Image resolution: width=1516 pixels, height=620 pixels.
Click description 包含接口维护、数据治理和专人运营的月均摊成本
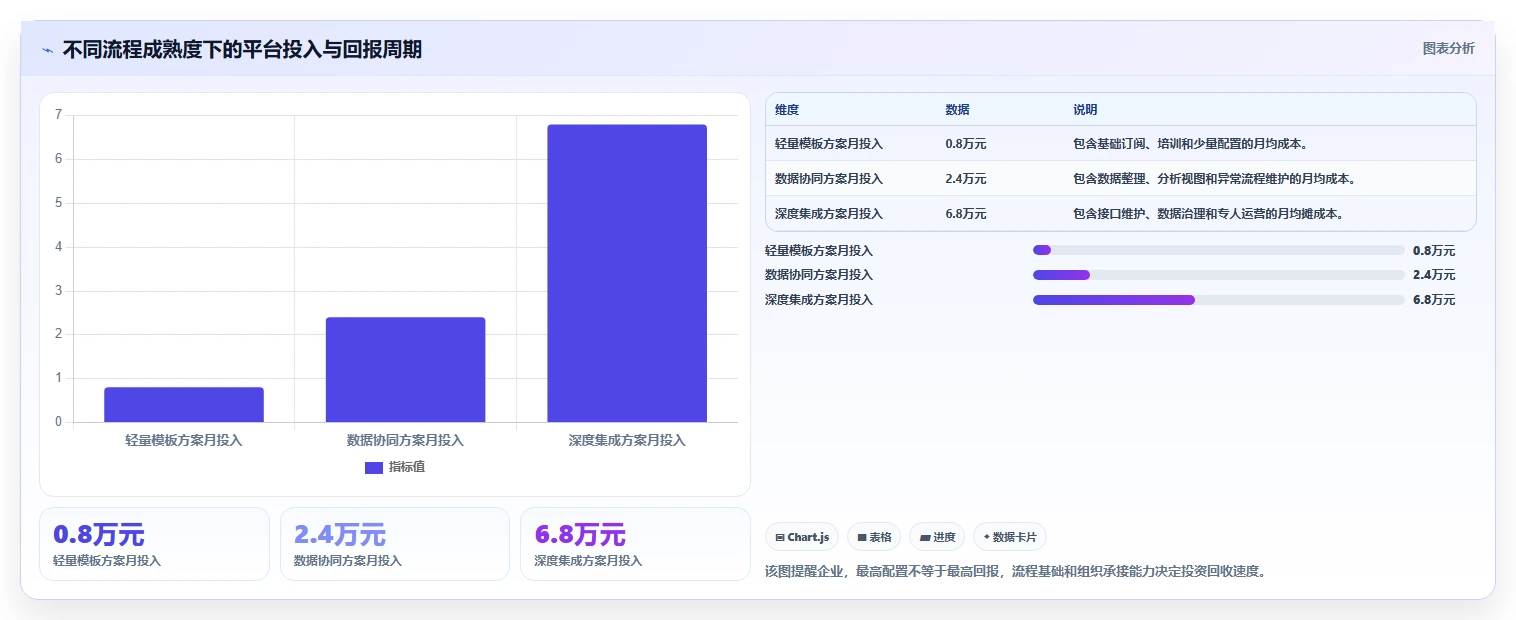[x=1208, y=214]
